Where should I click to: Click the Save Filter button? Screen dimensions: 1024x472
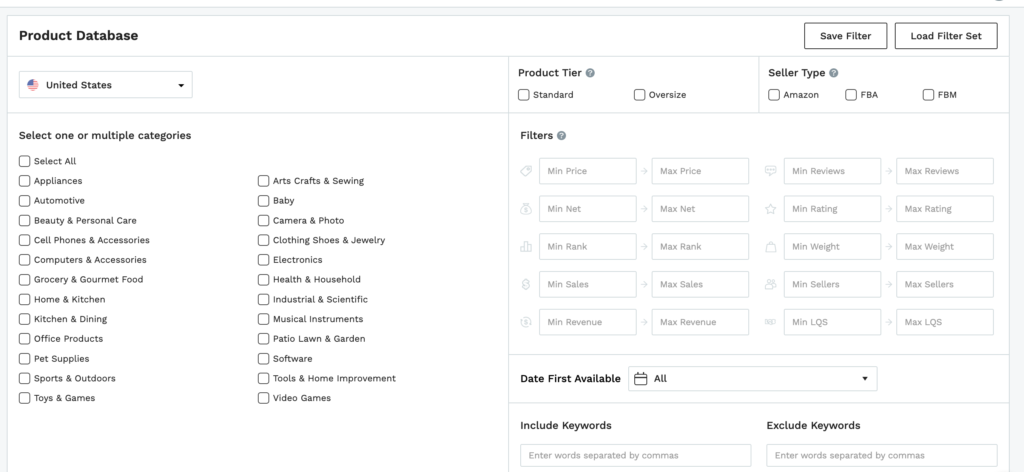coord(845,36)
